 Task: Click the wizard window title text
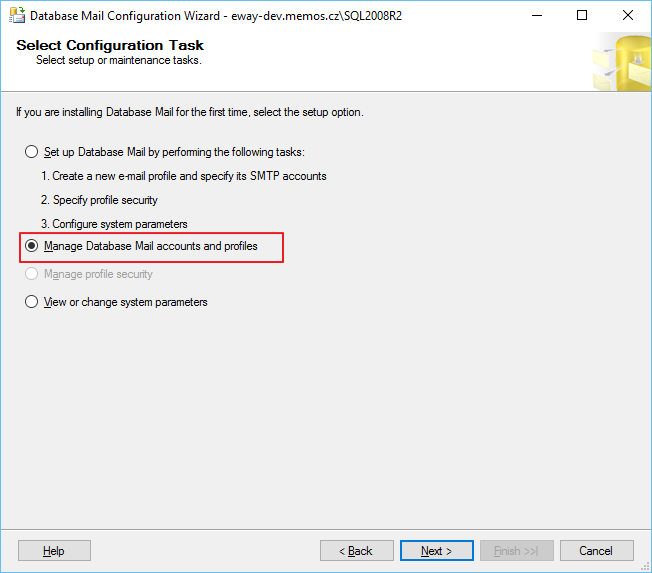tap(216, 16)
